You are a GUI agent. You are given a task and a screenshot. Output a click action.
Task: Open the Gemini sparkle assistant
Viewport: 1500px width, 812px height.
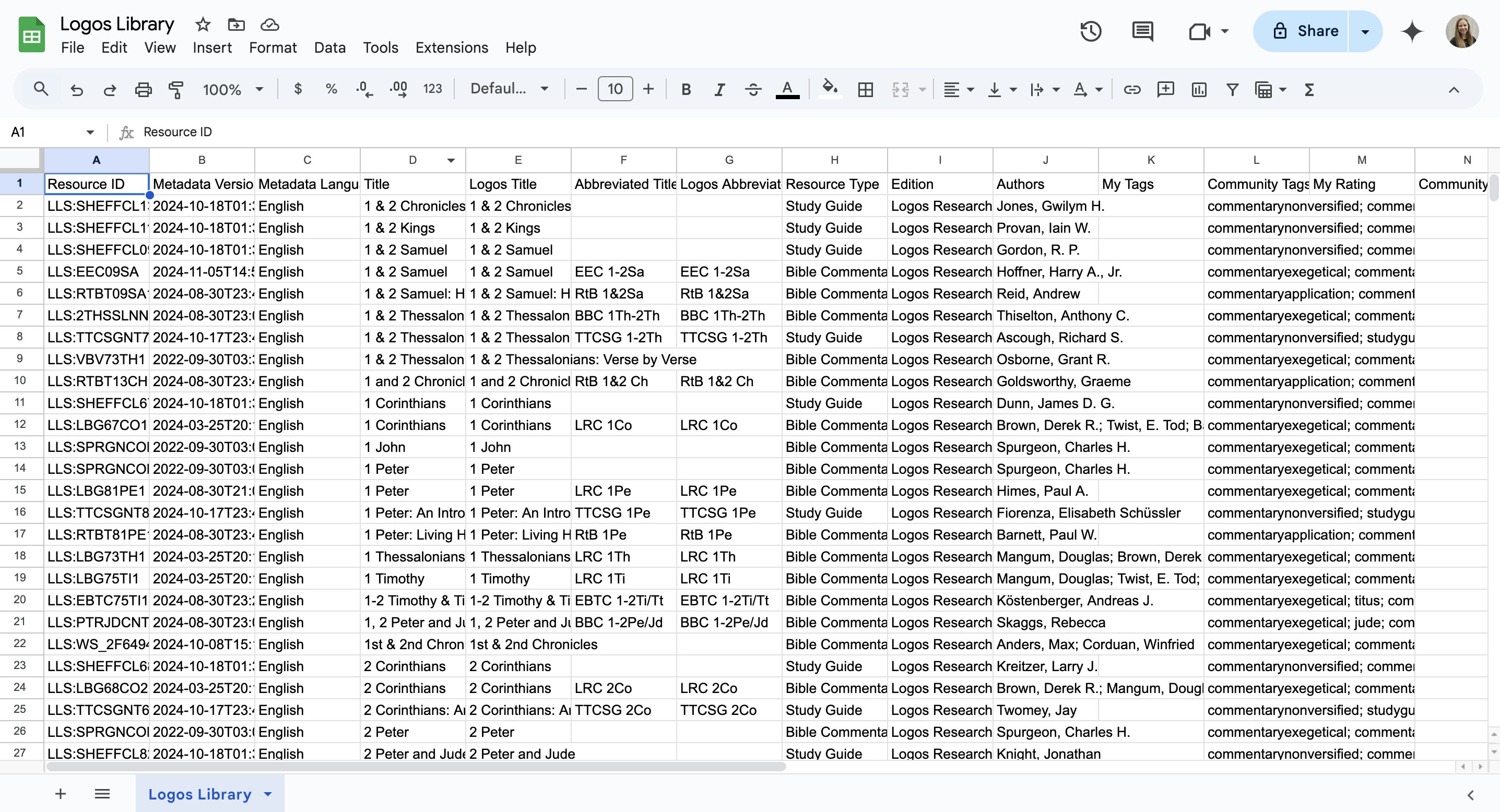pos(1412,31)
